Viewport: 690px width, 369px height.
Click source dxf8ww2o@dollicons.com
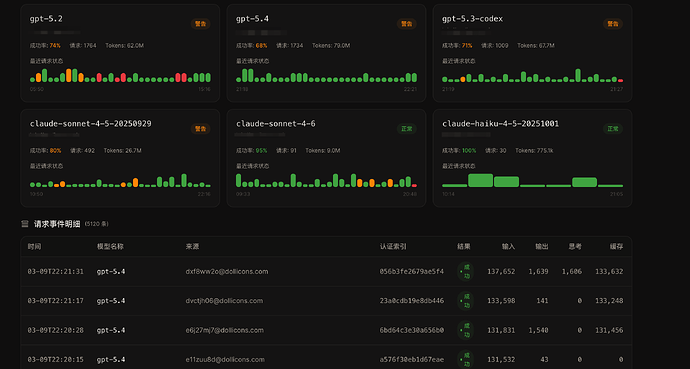(x=227, y=272)
